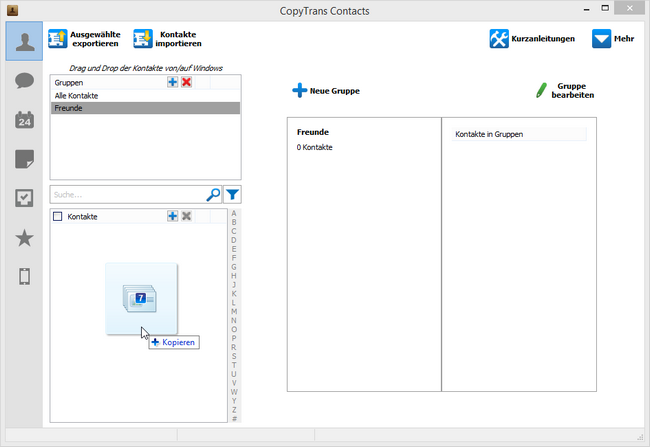Click the magnifier search icon
Viewport: 650px width, 447px height.
pos(213,194)
